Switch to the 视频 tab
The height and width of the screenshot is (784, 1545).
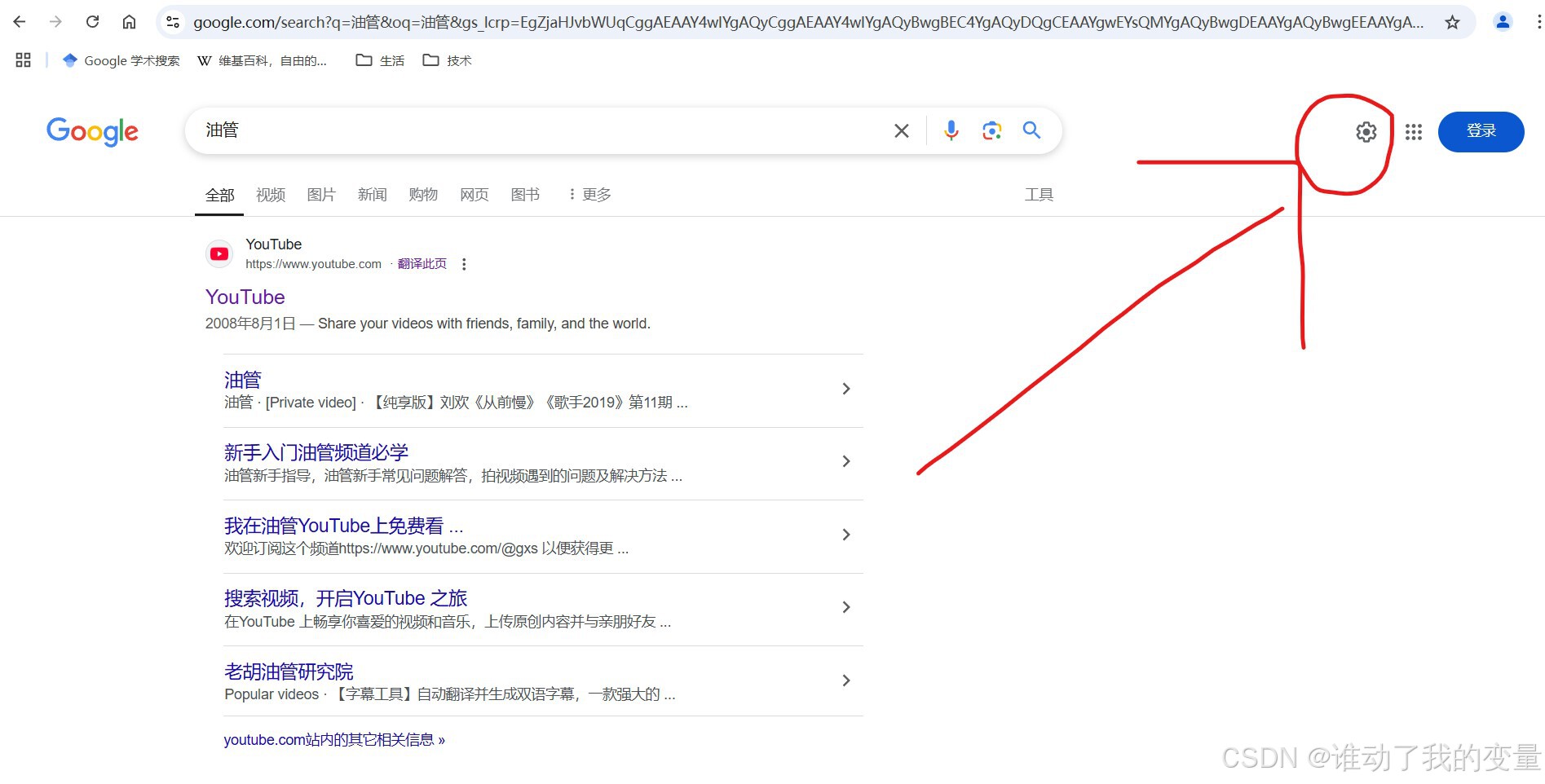tap(271, 195)
